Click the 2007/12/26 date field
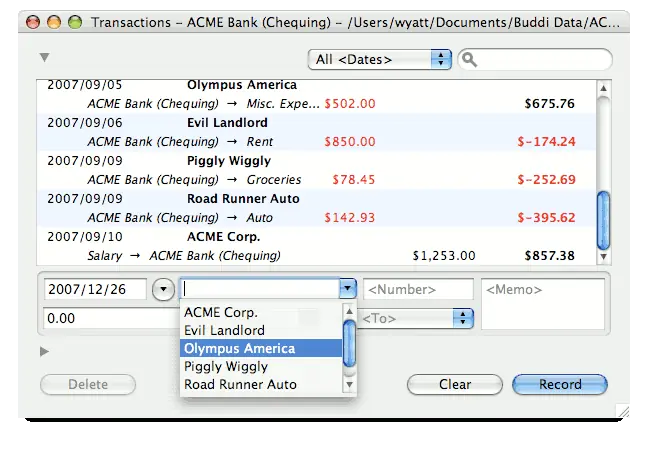The width and height of the screenshot is (661, 452). coord(95,289)
